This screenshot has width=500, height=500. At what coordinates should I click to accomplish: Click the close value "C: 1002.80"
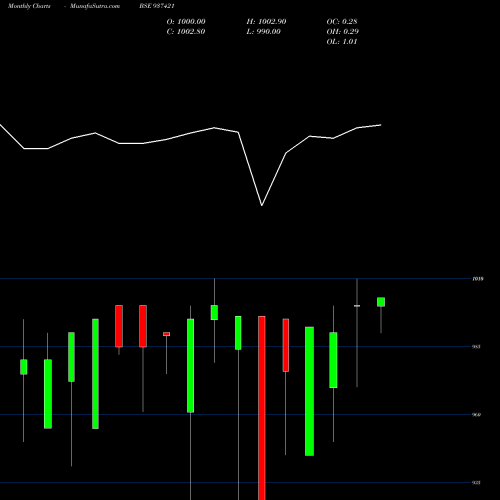point(186,32)
